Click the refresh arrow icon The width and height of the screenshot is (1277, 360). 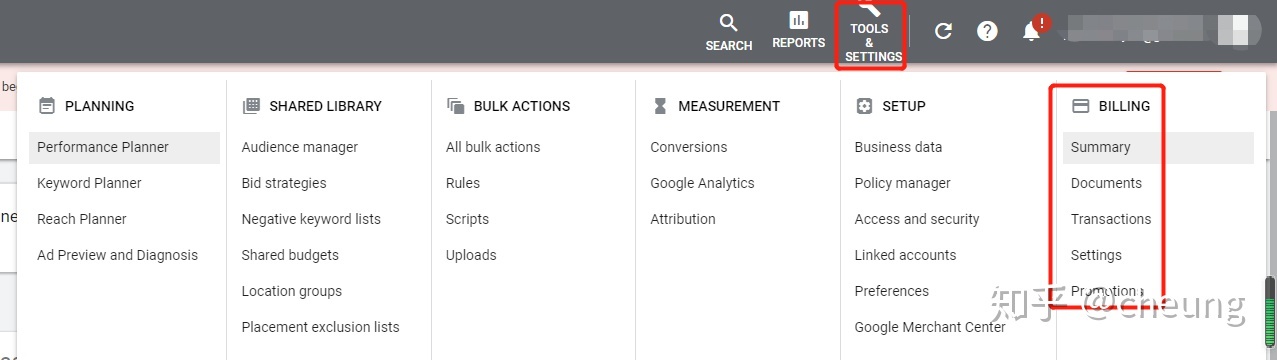(943, 31)
